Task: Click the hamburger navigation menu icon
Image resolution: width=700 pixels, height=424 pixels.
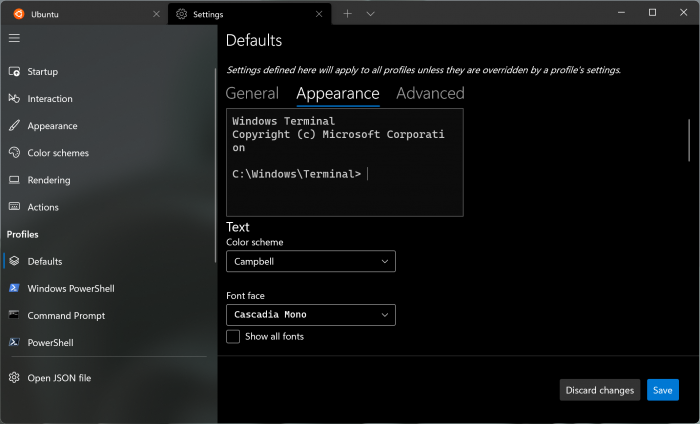Action: [14, 38]
